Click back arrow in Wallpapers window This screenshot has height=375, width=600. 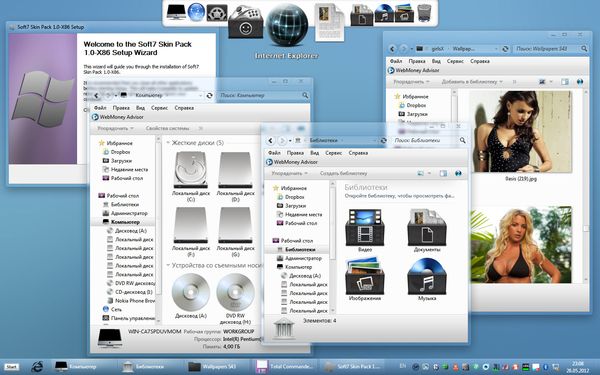392,49
